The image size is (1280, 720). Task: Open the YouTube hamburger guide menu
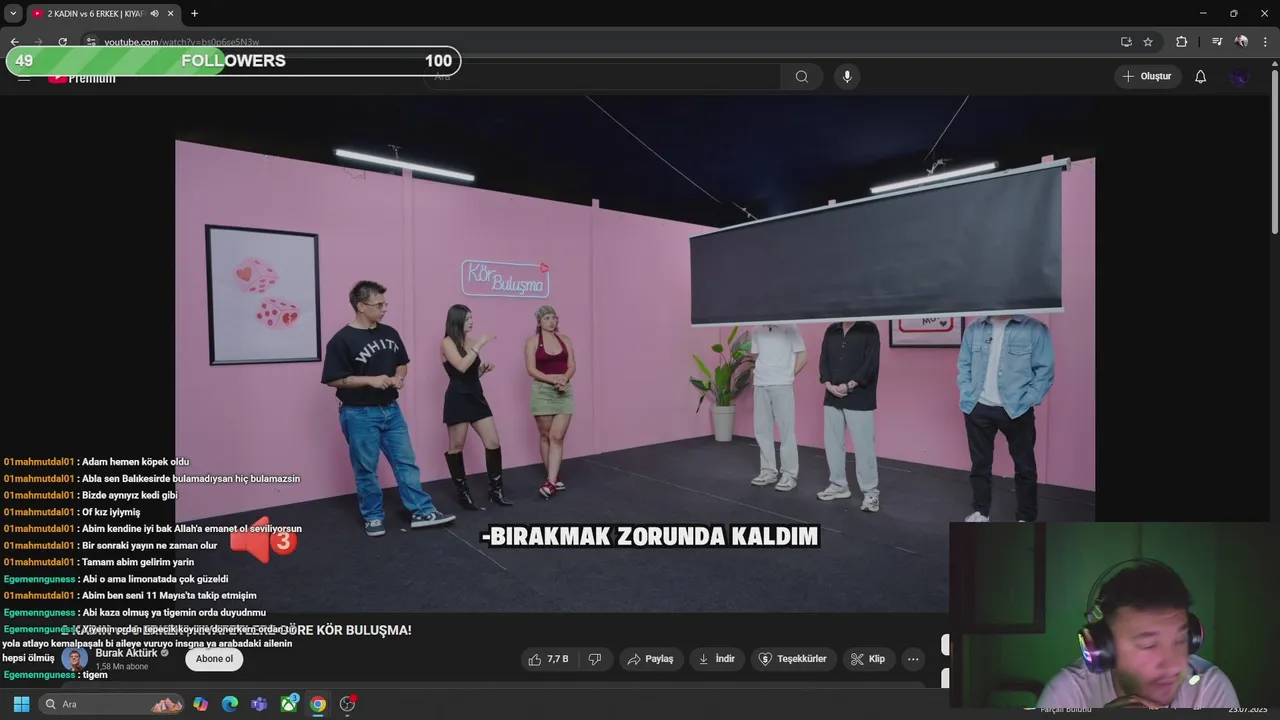(x=24, y=78)
